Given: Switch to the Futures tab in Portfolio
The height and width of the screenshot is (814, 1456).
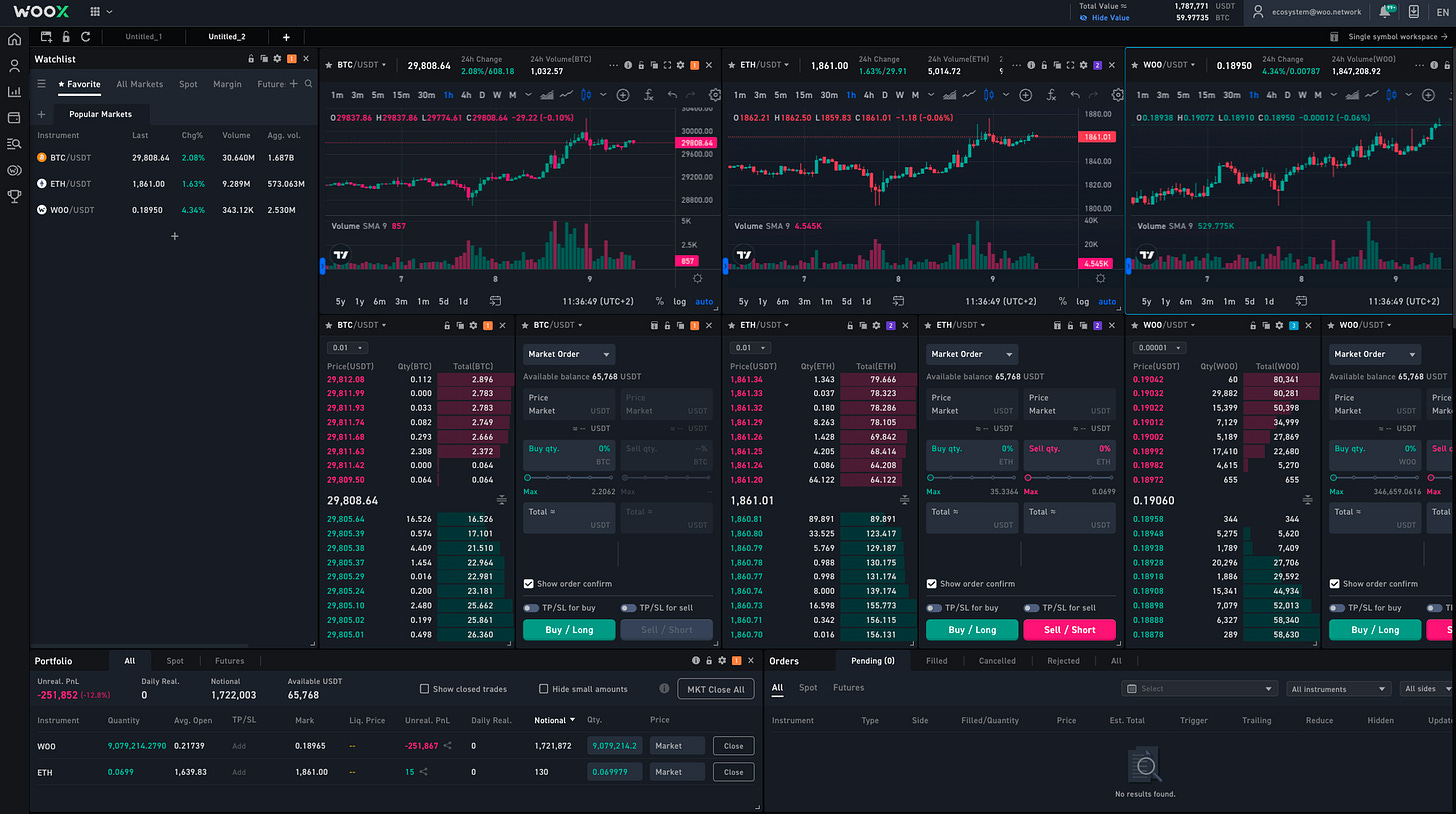Looking at the screenshot, I should [229, 661].
